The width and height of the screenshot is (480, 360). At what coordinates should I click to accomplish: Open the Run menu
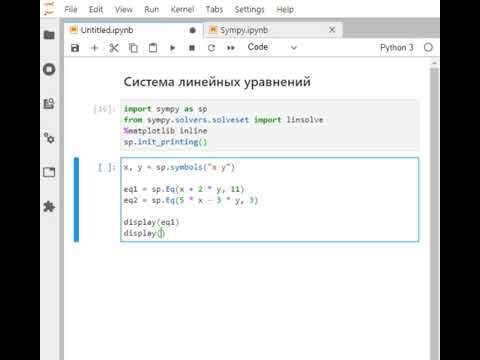point(151,9)
